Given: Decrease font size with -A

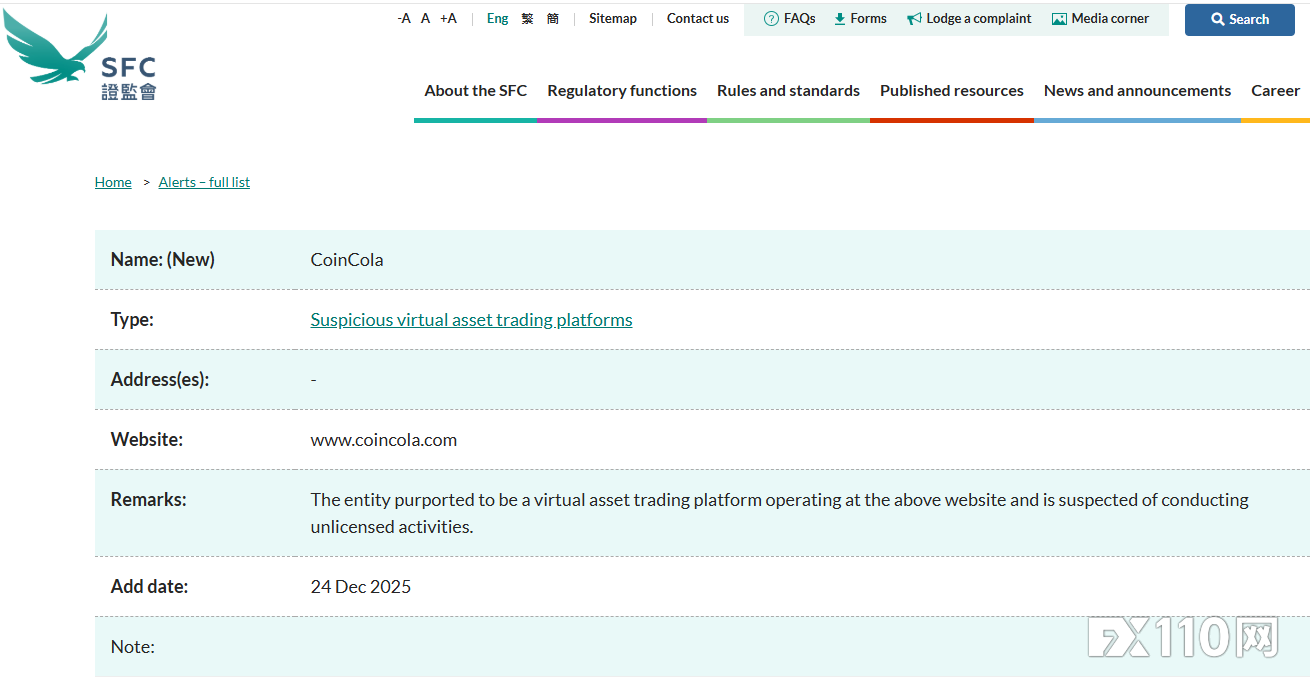Looking at the screenshot, I should 404,19.
